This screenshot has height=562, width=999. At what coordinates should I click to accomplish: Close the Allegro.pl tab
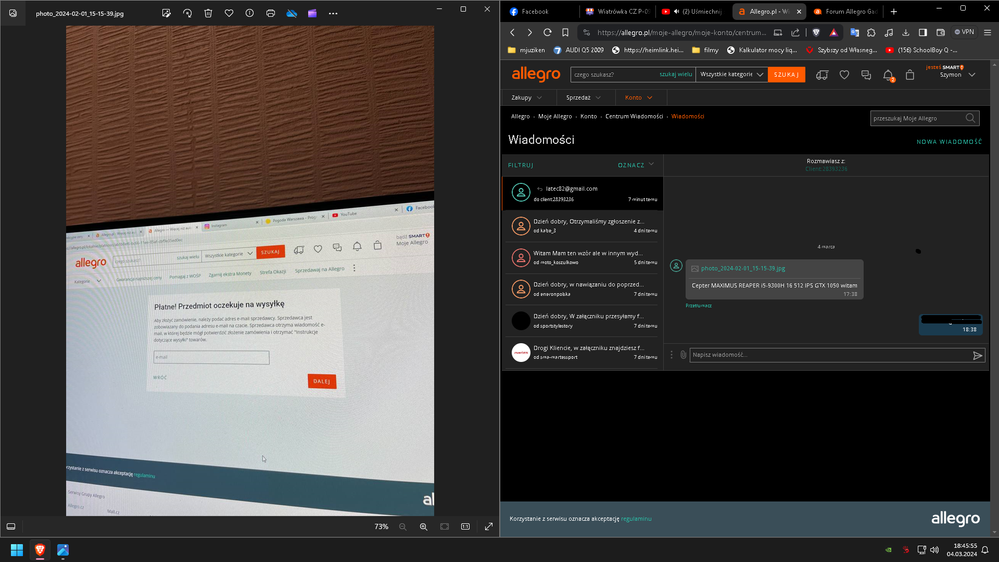click(798, 11)
